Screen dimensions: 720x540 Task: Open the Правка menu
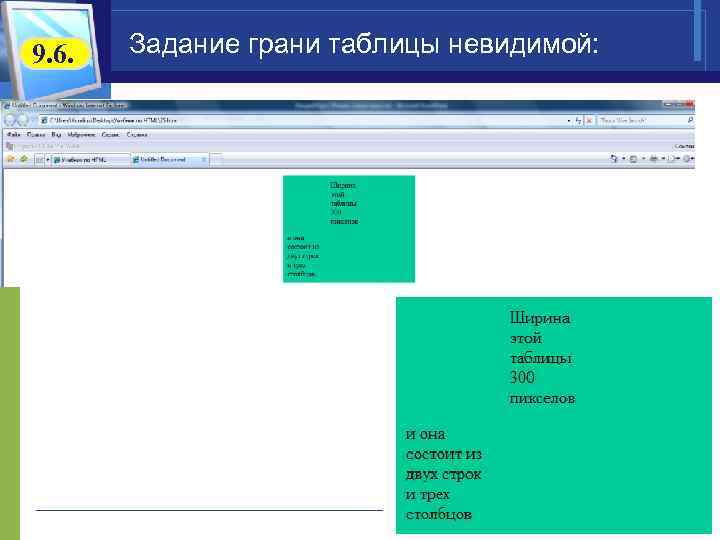coord(36,135)
